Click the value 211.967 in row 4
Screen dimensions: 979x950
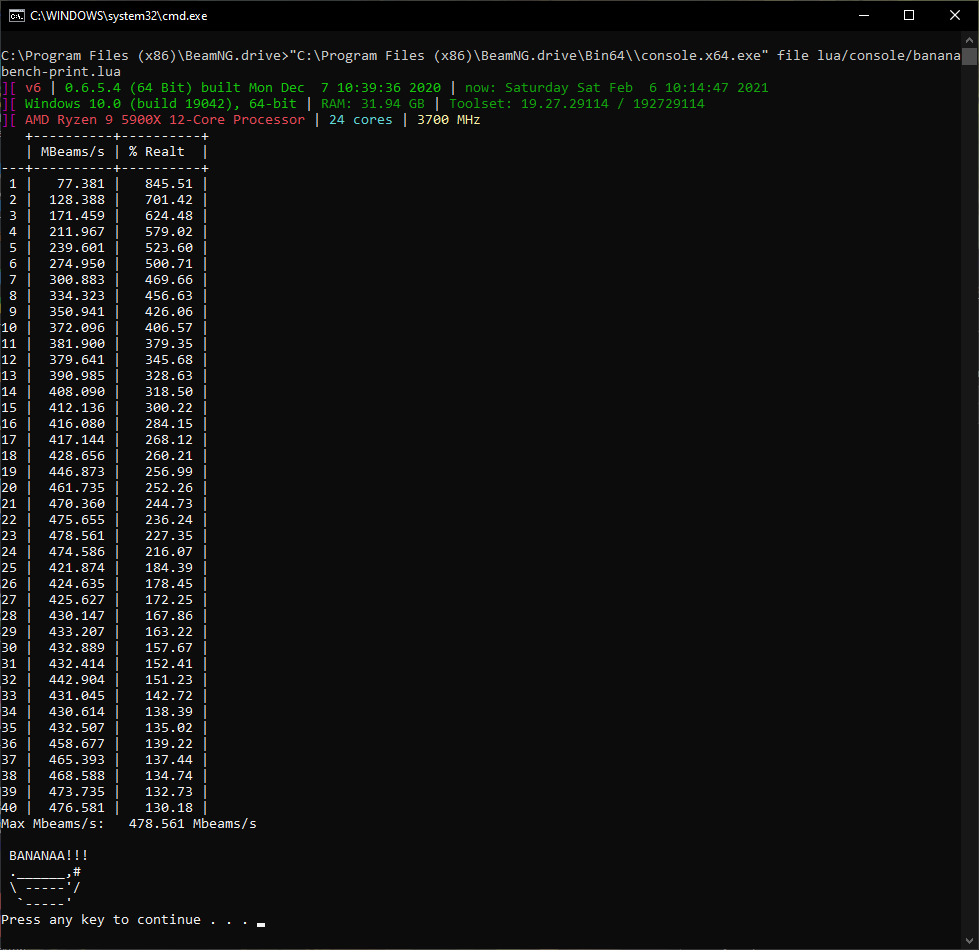pyautogui.click(x=77, y=232)
